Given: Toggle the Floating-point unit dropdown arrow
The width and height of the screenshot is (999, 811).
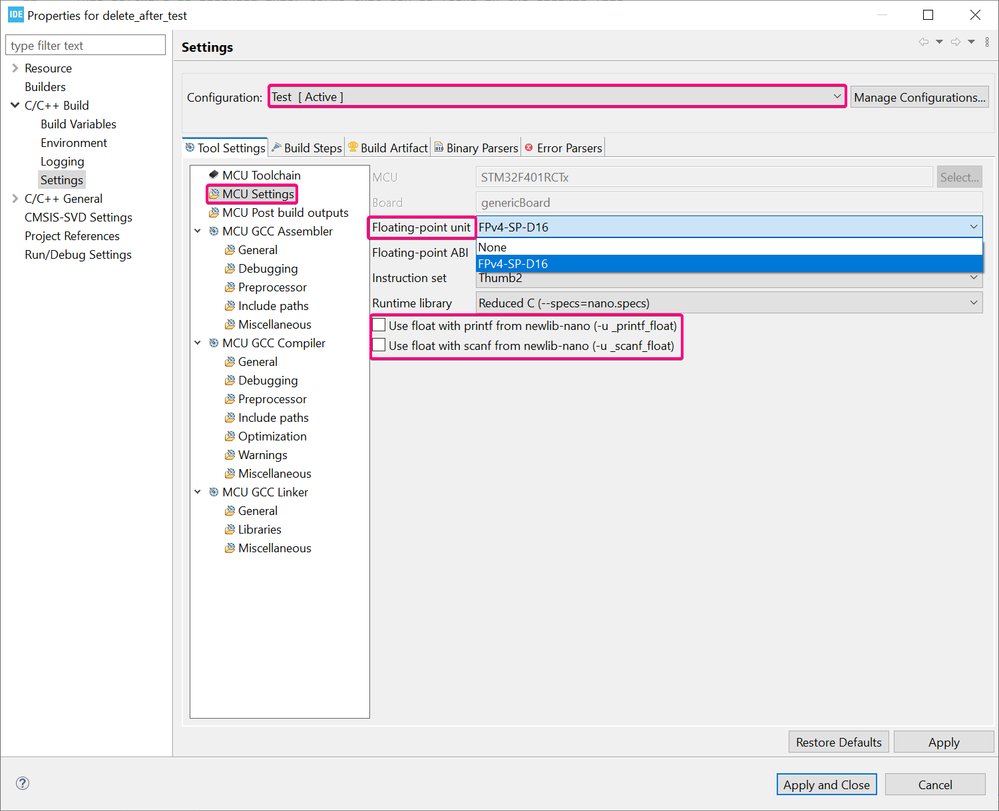Looking at the screenshot, I should [x=974, y=227].
